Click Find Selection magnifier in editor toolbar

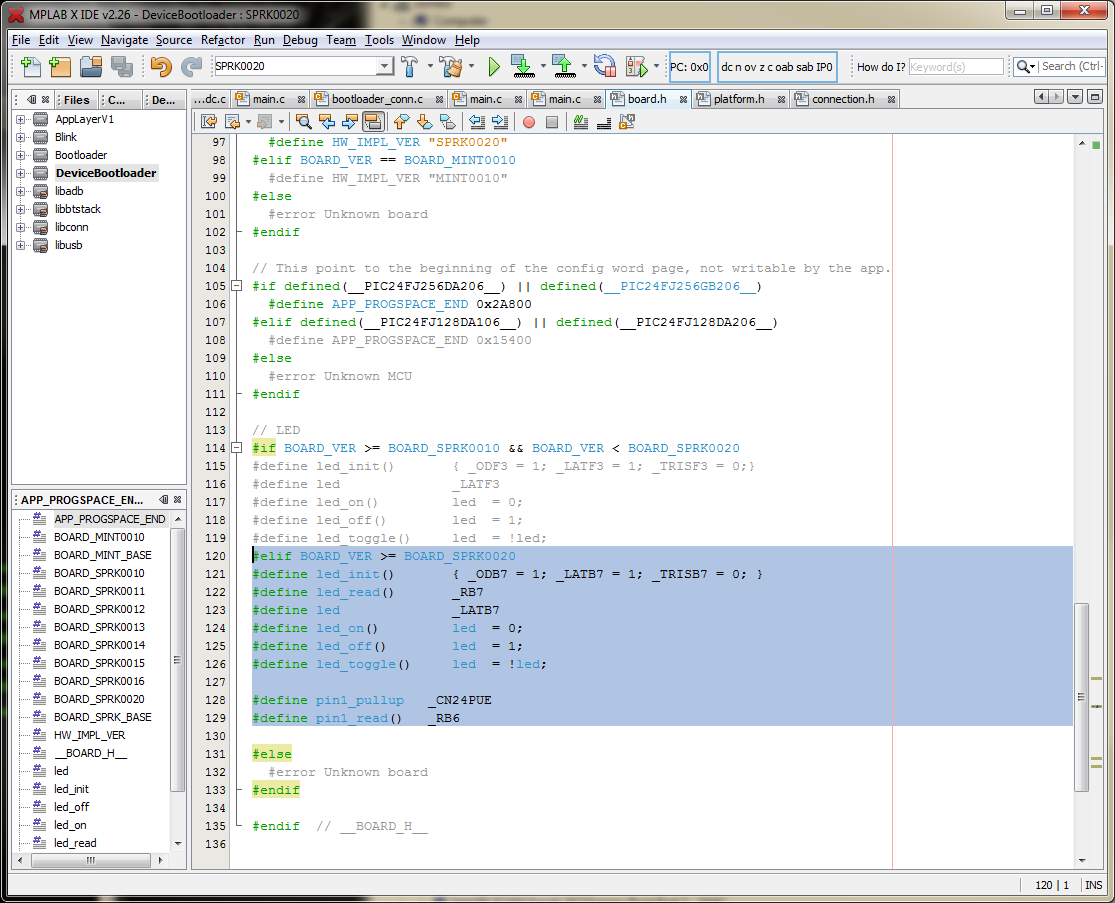pos(304,122)
